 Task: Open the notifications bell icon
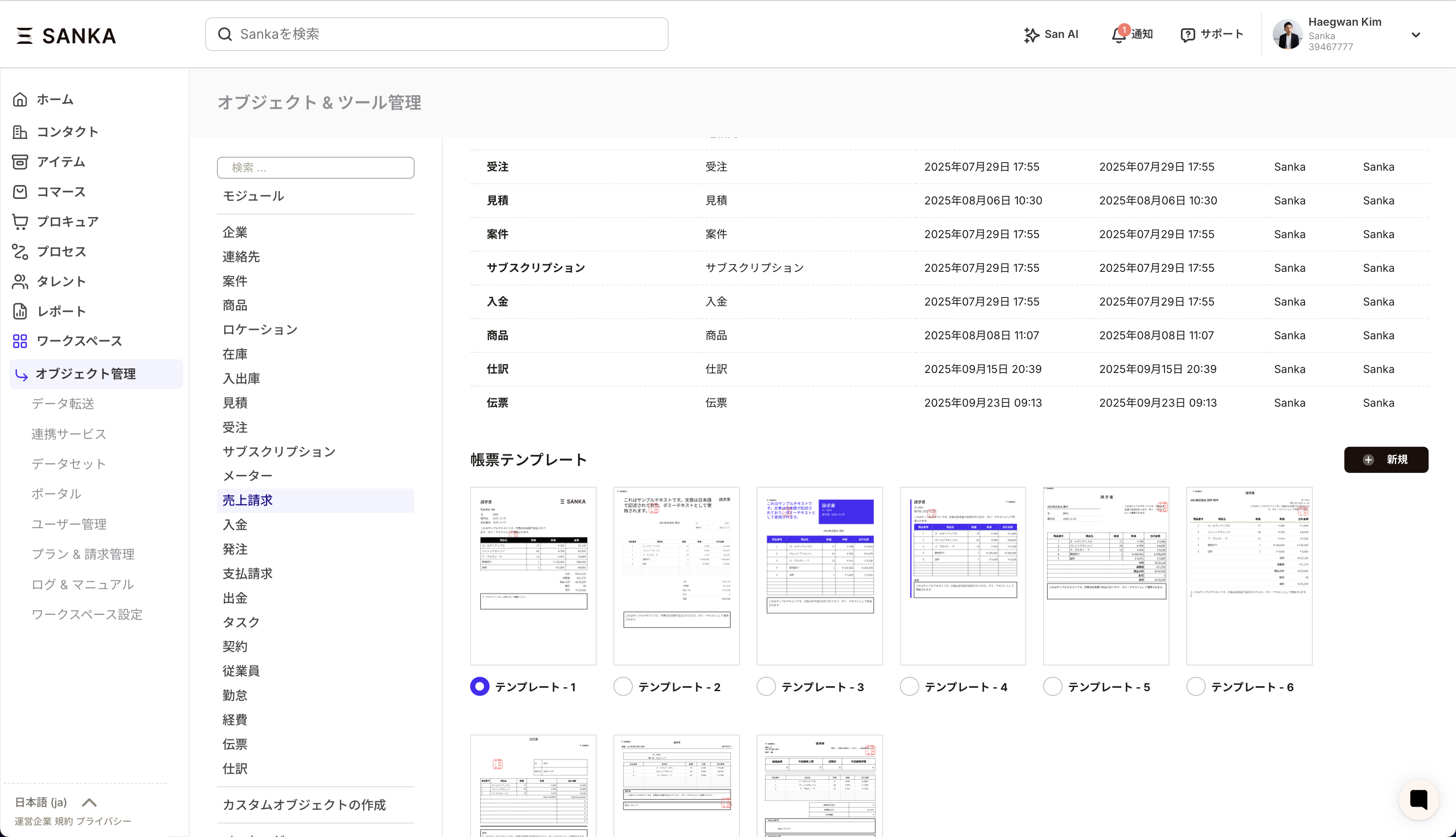click(x=1118, y=35)
